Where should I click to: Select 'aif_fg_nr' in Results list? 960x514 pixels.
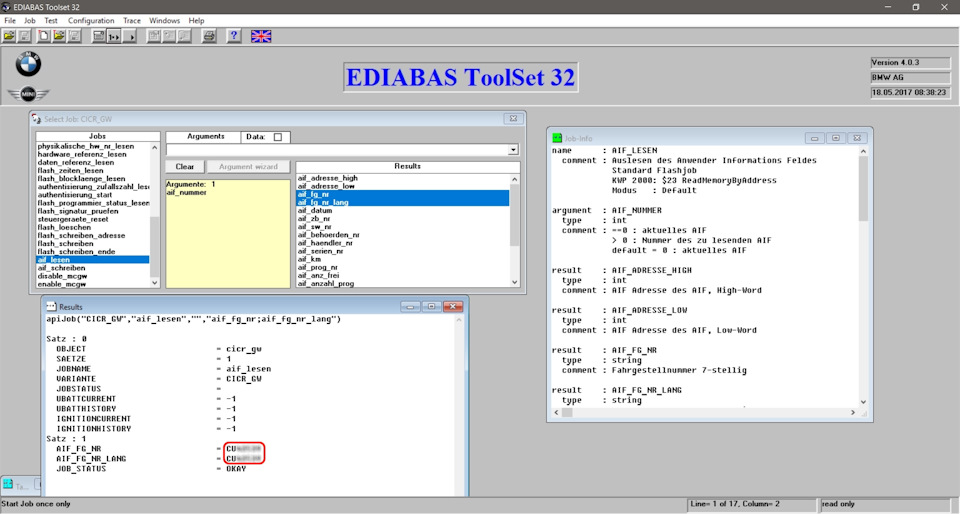point(403,194)
